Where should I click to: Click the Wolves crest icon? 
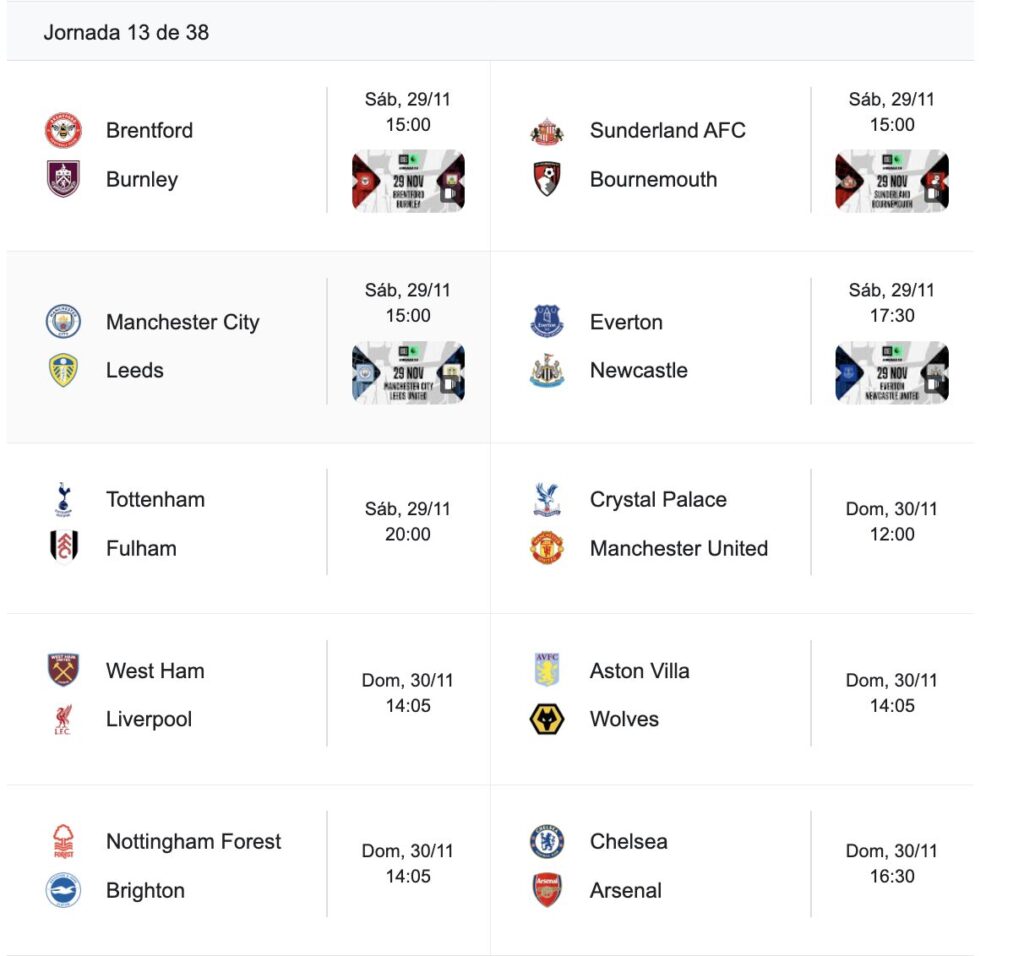pos(547,719)
